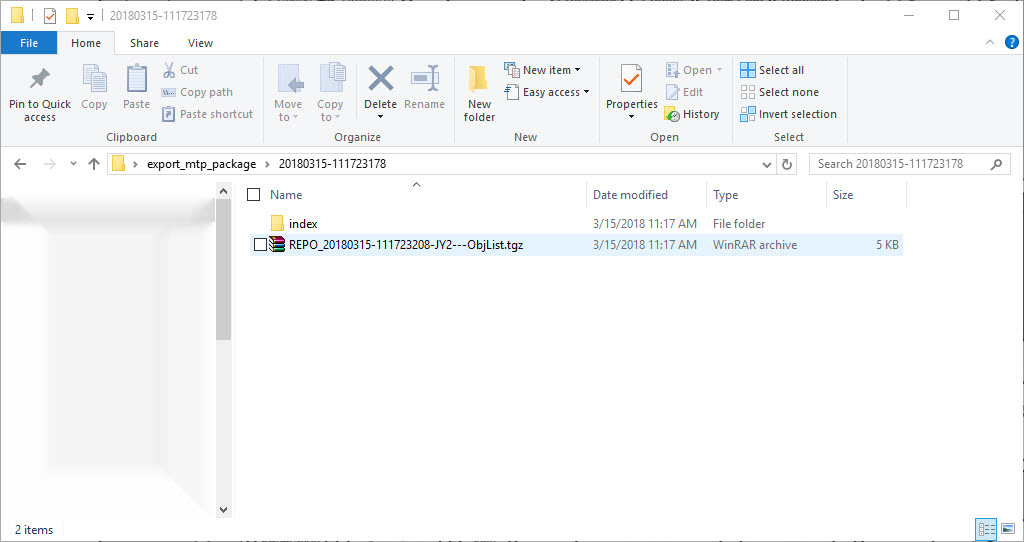
Task: Click the WinRAR archive icon
Action: point(278,245)
